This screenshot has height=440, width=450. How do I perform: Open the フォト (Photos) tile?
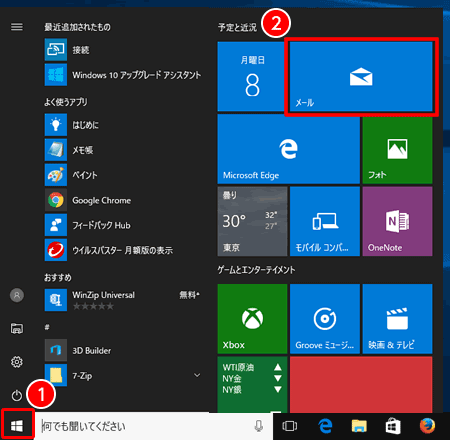pyautogui.click(x=397, y=149)
